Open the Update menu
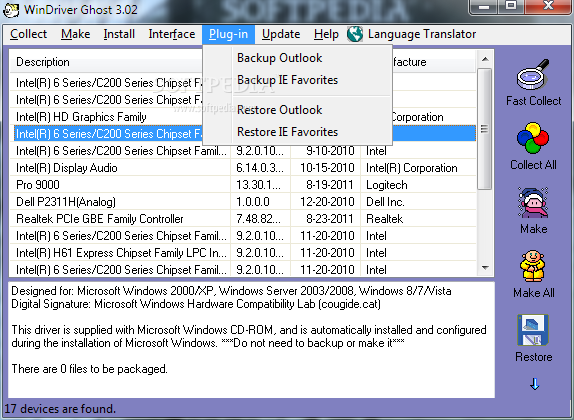574x420 pixels. pyautogui.click(x=281, y=34)
